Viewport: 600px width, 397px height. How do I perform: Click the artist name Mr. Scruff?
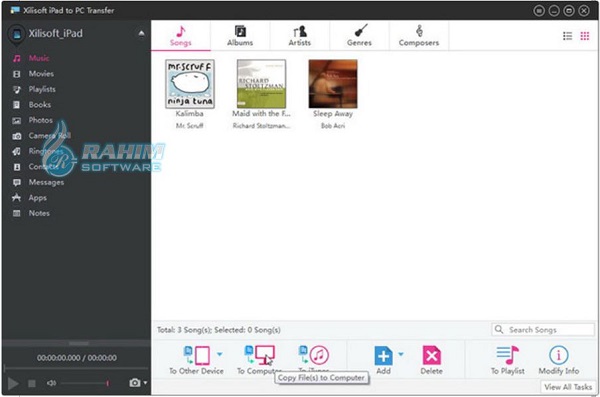point(189,126)
